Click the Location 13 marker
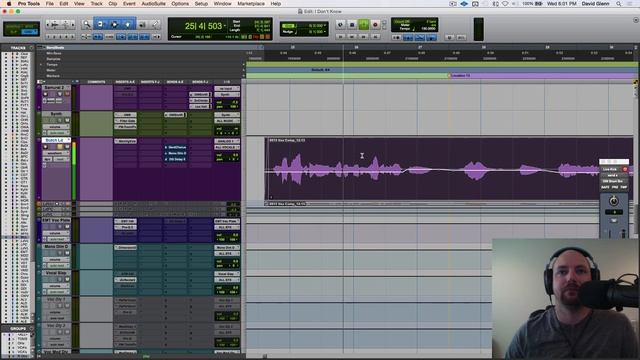640x360 pixels. click(x=460, y=76)
